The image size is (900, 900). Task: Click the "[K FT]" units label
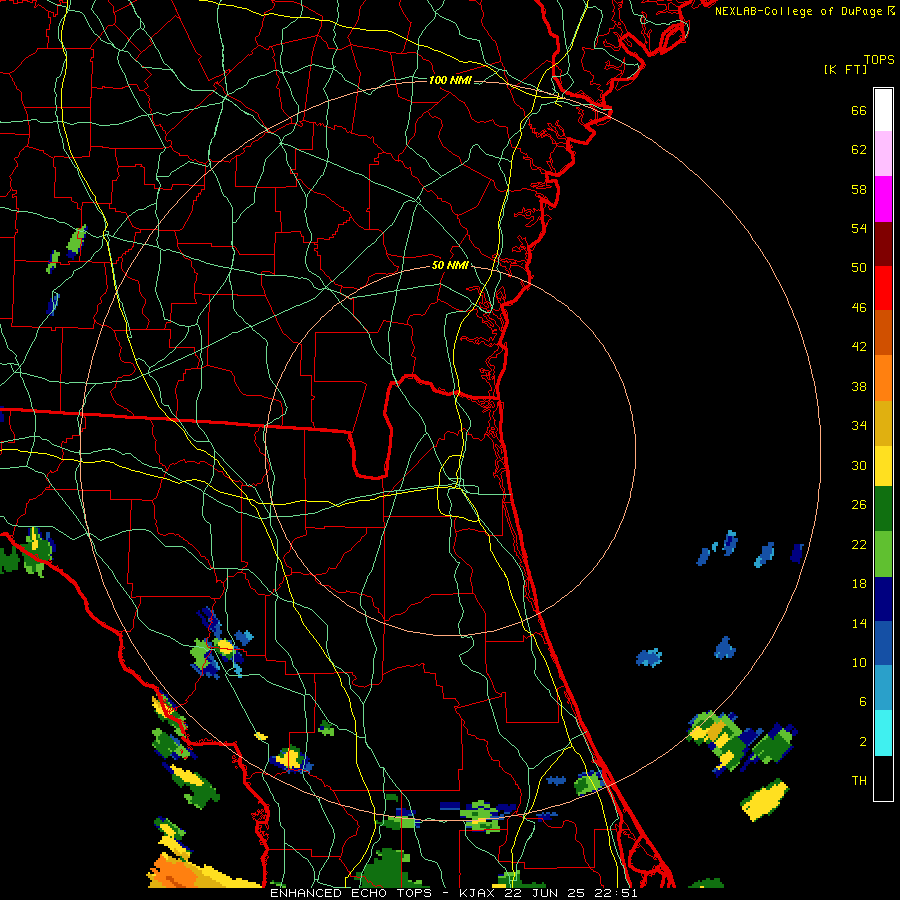pos(845,69)
